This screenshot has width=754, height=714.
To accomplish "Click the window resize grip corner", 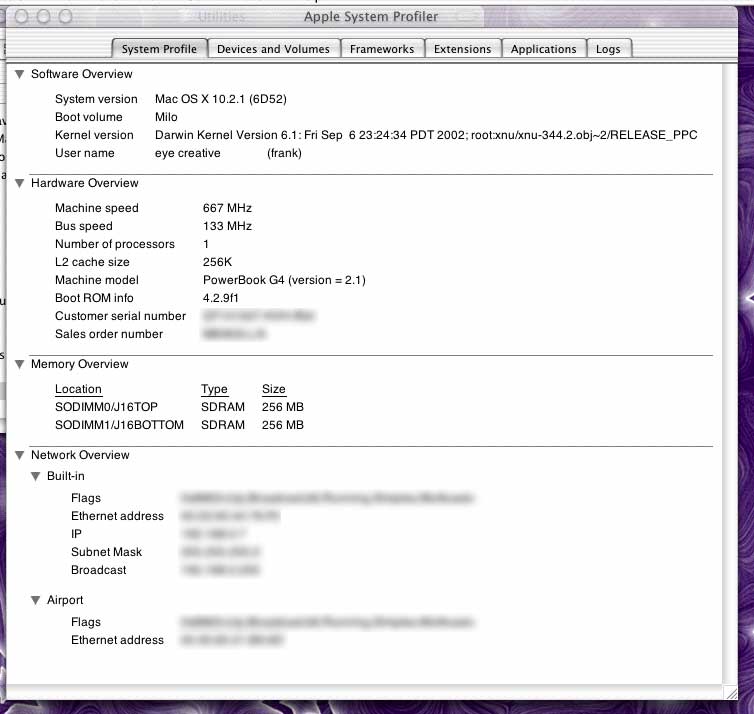I will point(731,693).
